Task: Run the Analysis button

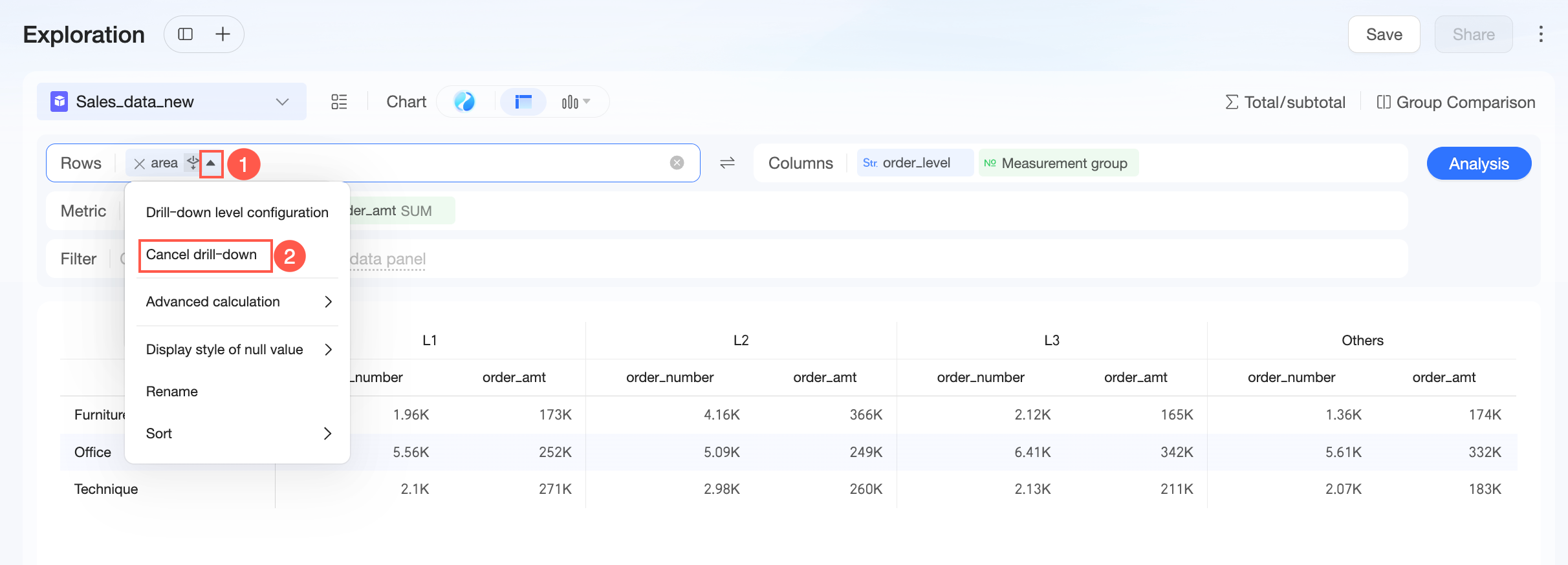Action: pos(1479,164)
